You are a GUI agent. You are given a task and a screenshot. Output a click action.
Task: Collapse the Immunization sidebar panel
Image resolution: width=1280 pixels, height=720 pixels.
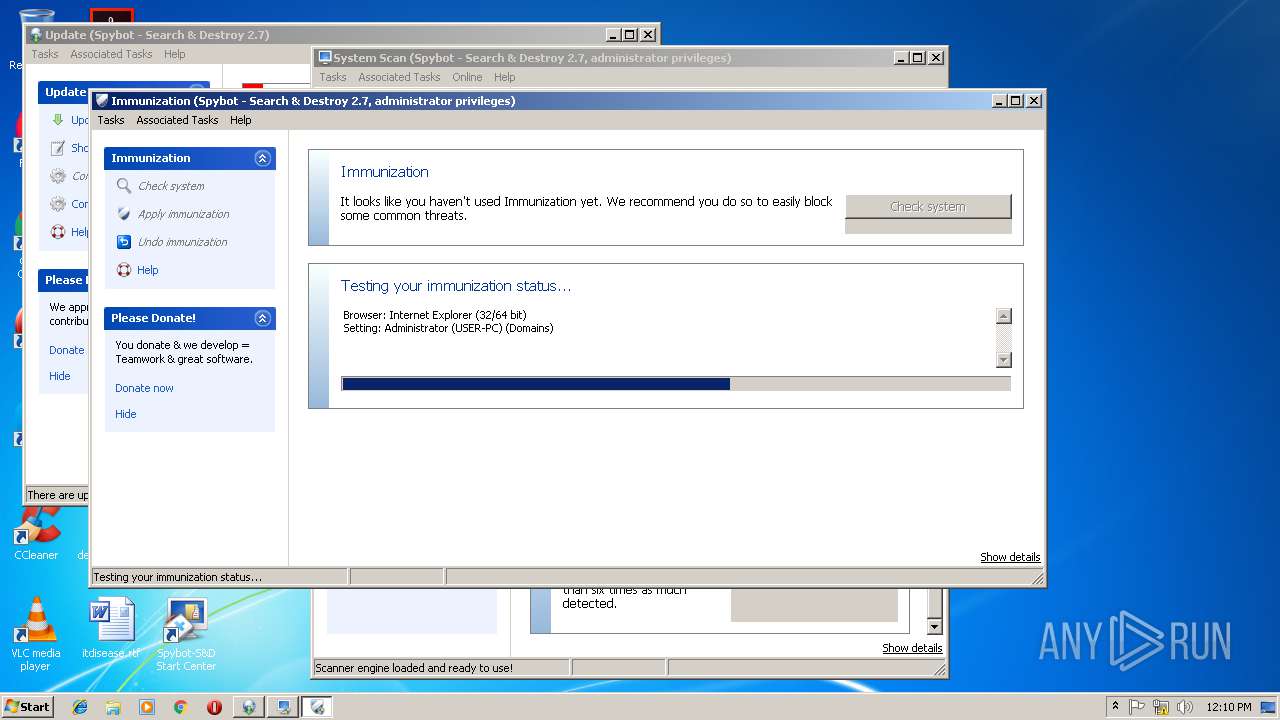262,158
